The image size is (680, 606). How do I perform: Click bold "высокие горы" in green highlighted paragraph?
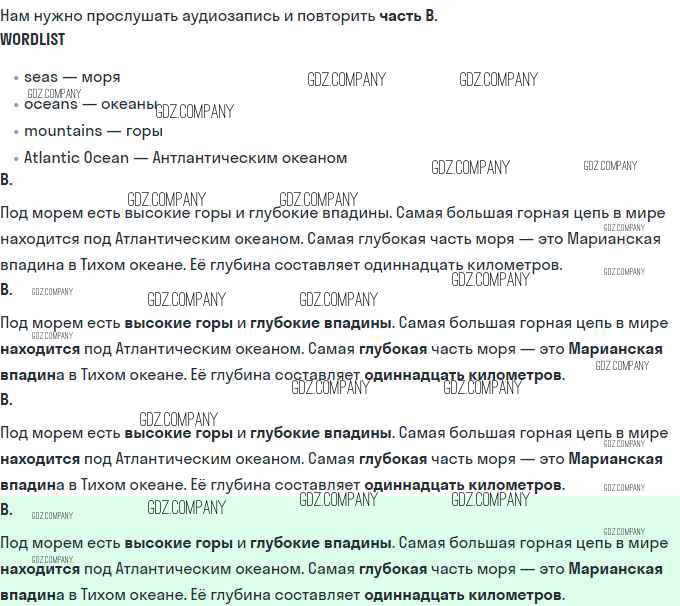(x=178, y=543)
